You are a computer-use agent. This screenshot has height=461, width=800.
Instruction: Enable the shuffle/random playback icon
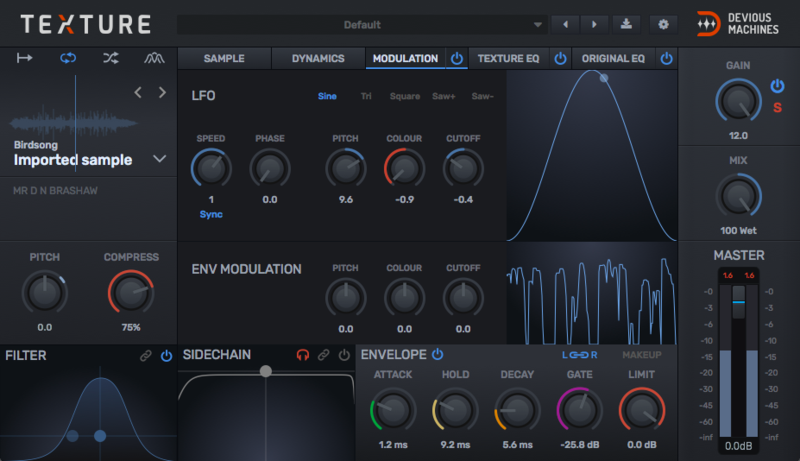pos(111,58)
